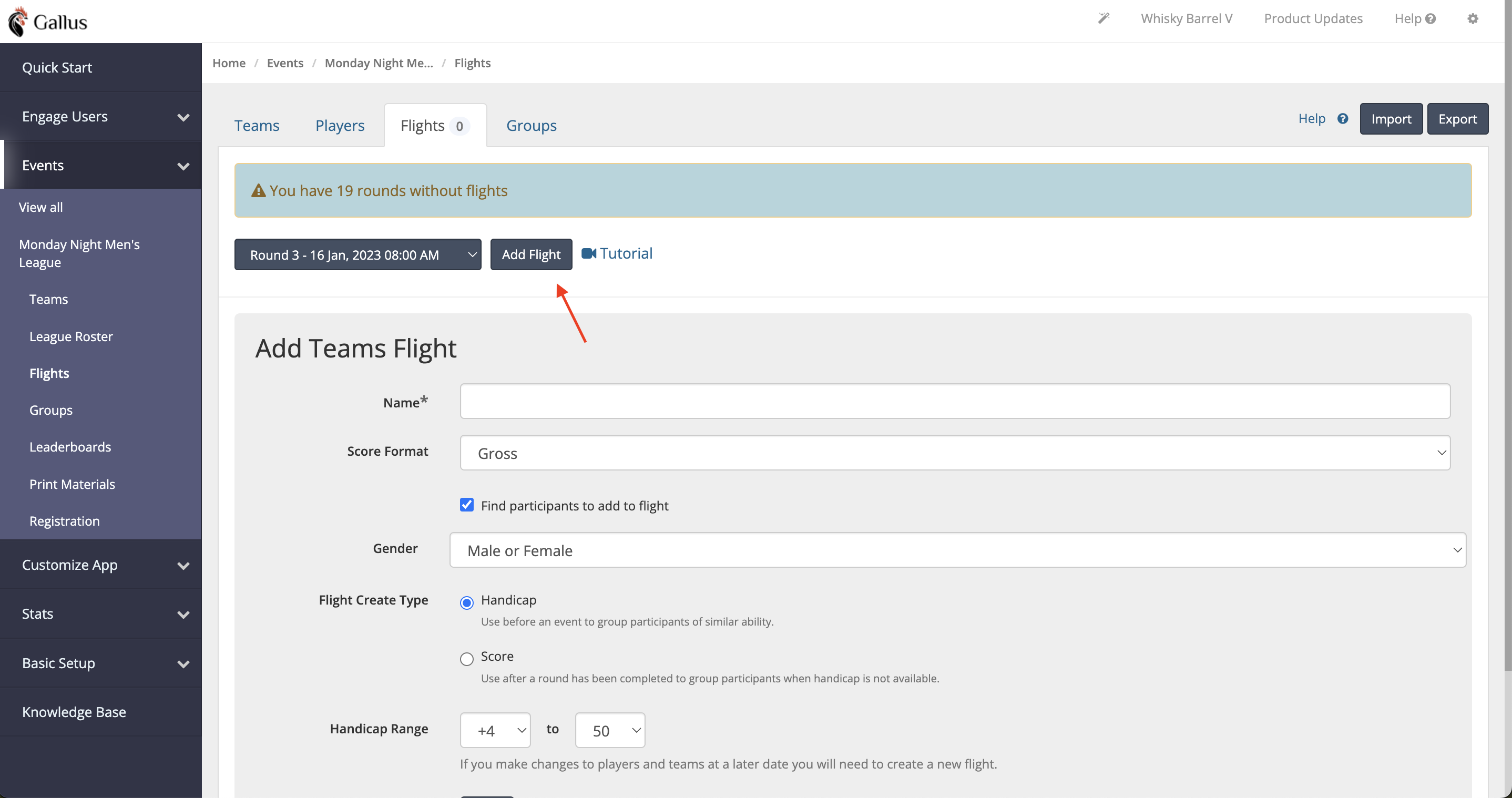Click the Add Flight button

point(531,254)
